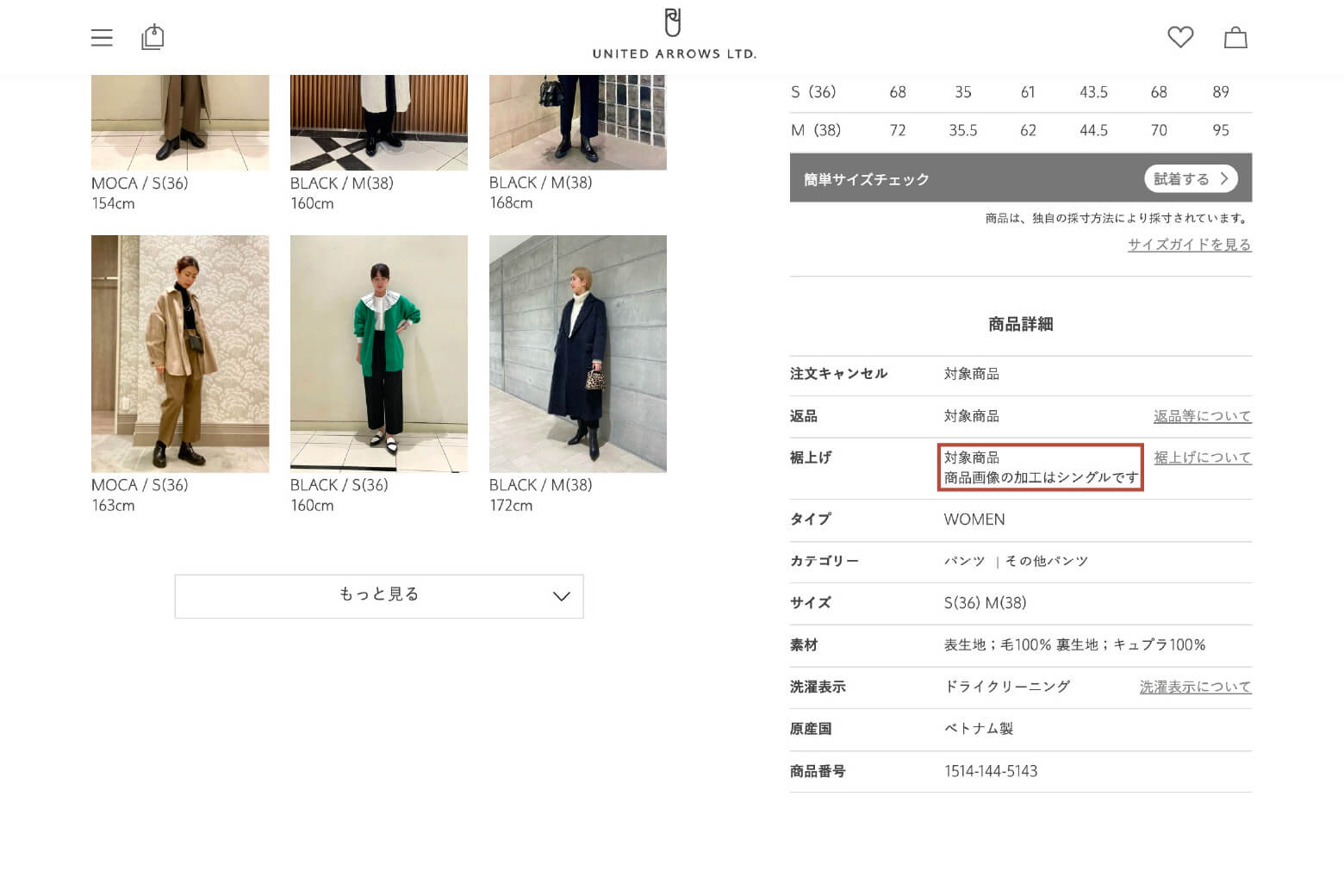The width and height of the screenshot is (1344, 896).
Task: Open 洗濯表示について link
Action: point(1195,687)
